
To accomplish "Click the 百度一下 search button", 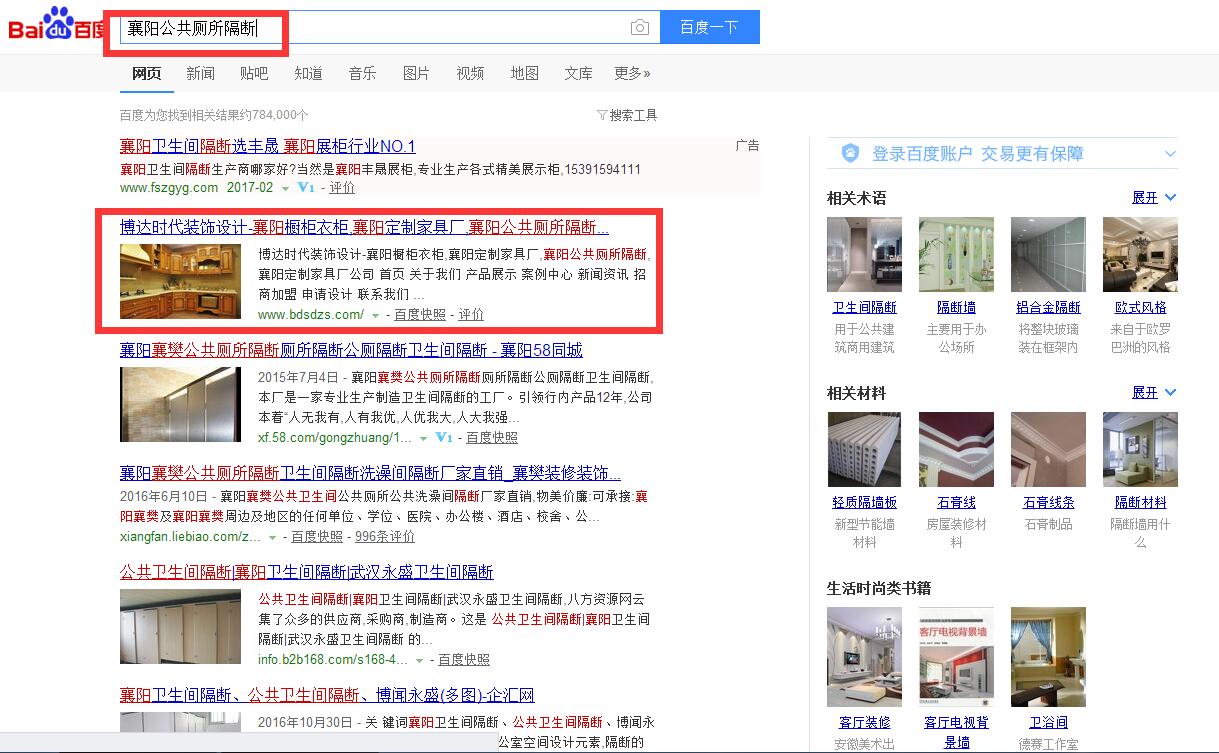I will (x=709, y=27).
